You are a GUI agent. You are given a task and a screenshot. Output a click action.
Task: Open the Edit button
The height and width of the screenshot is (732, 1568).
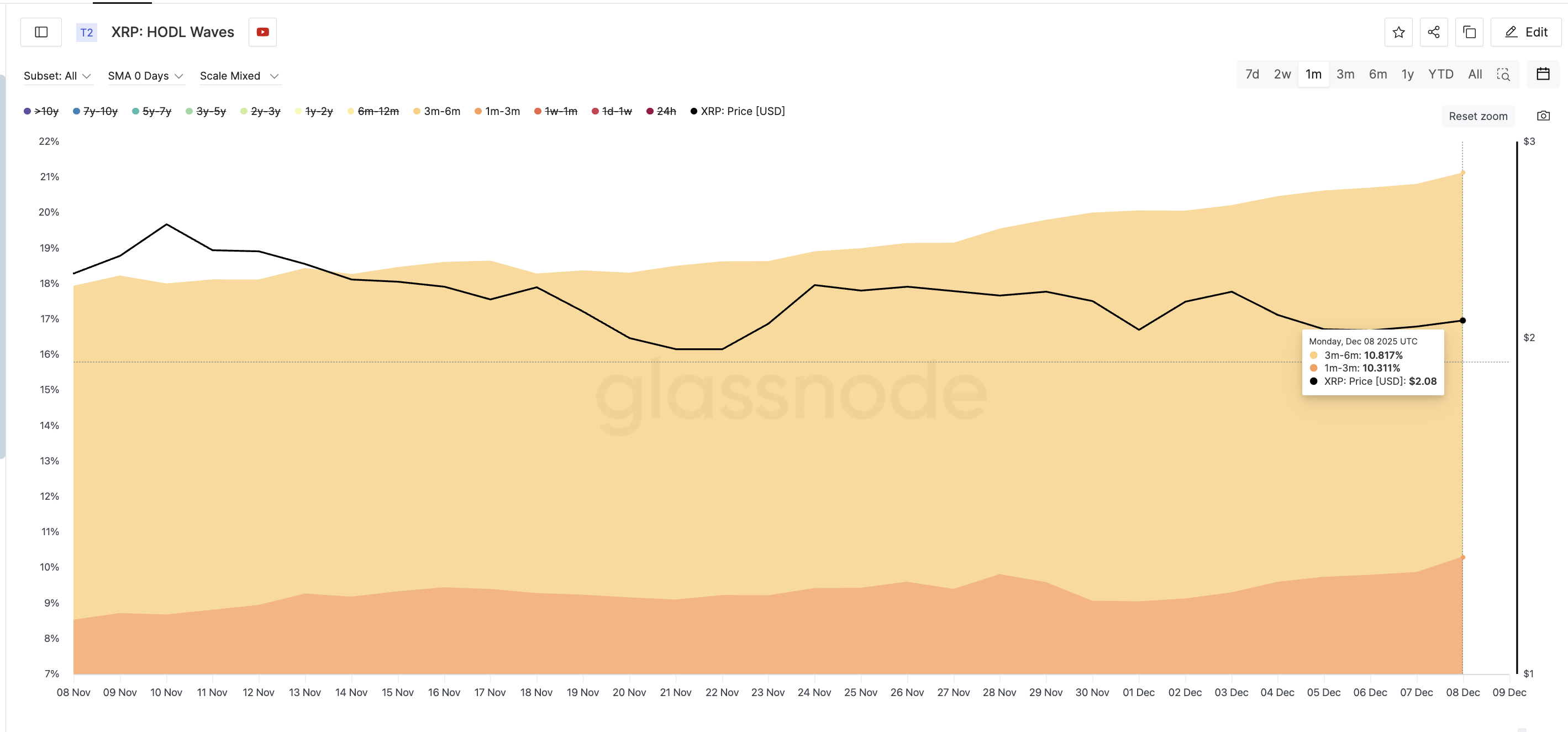click(1525, 32)
